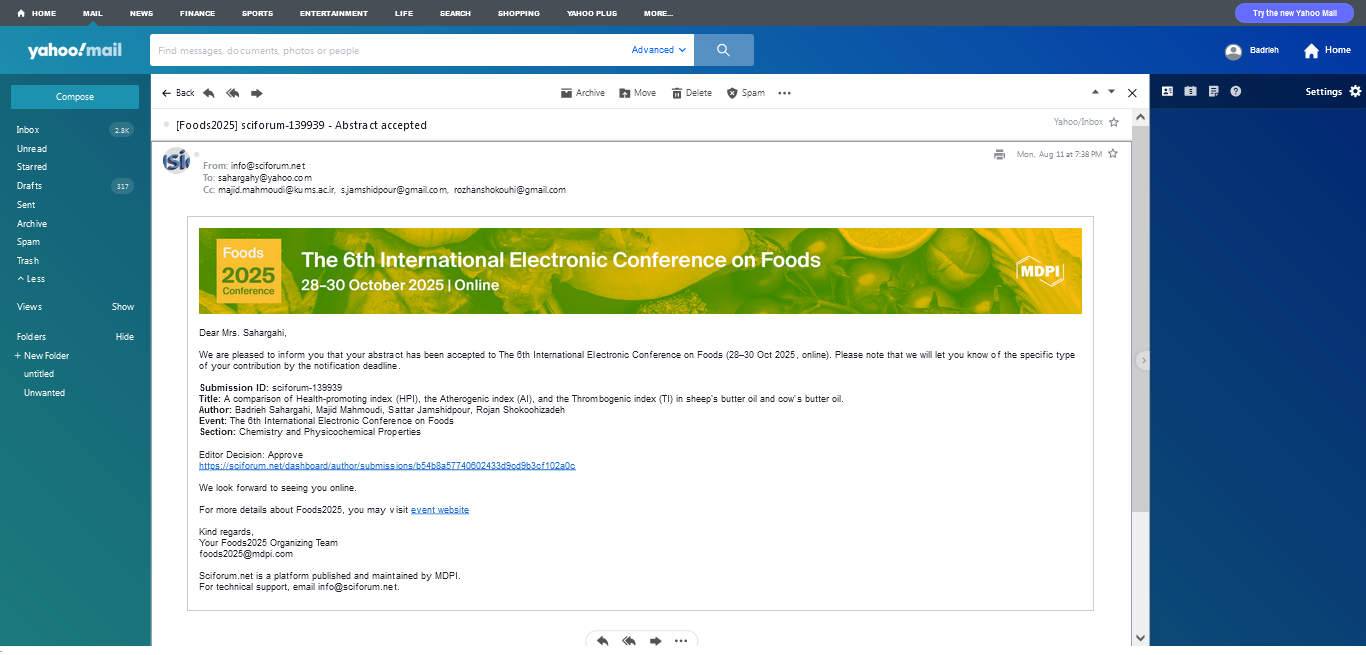Image resolution: width=1366 pixels, height=655 pixels.
Task: Go to the previous message with up arrow
Action: [x=1094, y=92]
